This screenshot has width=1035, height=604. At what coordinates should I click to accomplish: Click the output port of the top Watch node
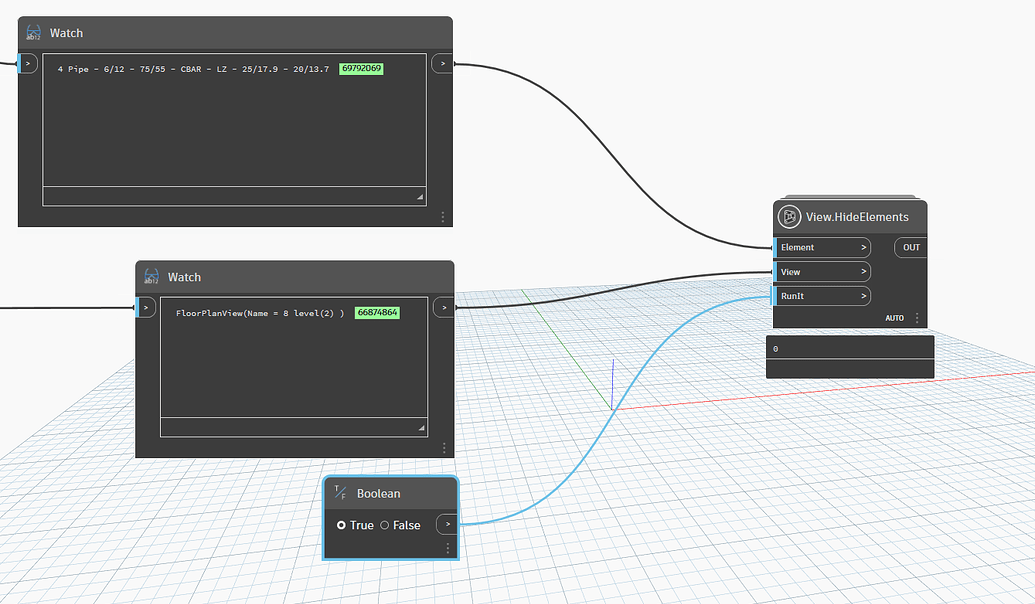(x=441, y=63)
